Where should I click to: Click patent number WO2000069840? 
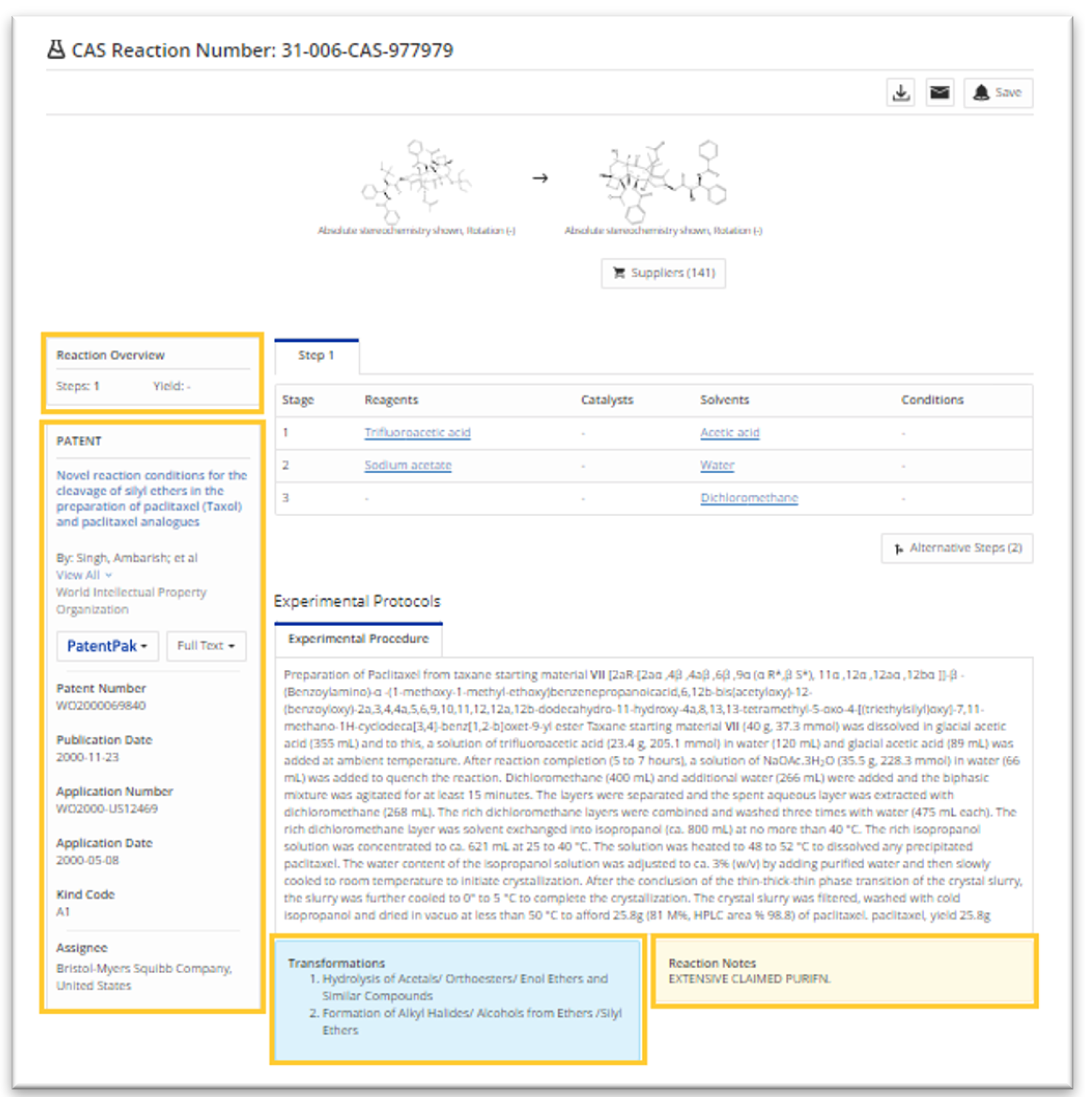coord(101,705)
